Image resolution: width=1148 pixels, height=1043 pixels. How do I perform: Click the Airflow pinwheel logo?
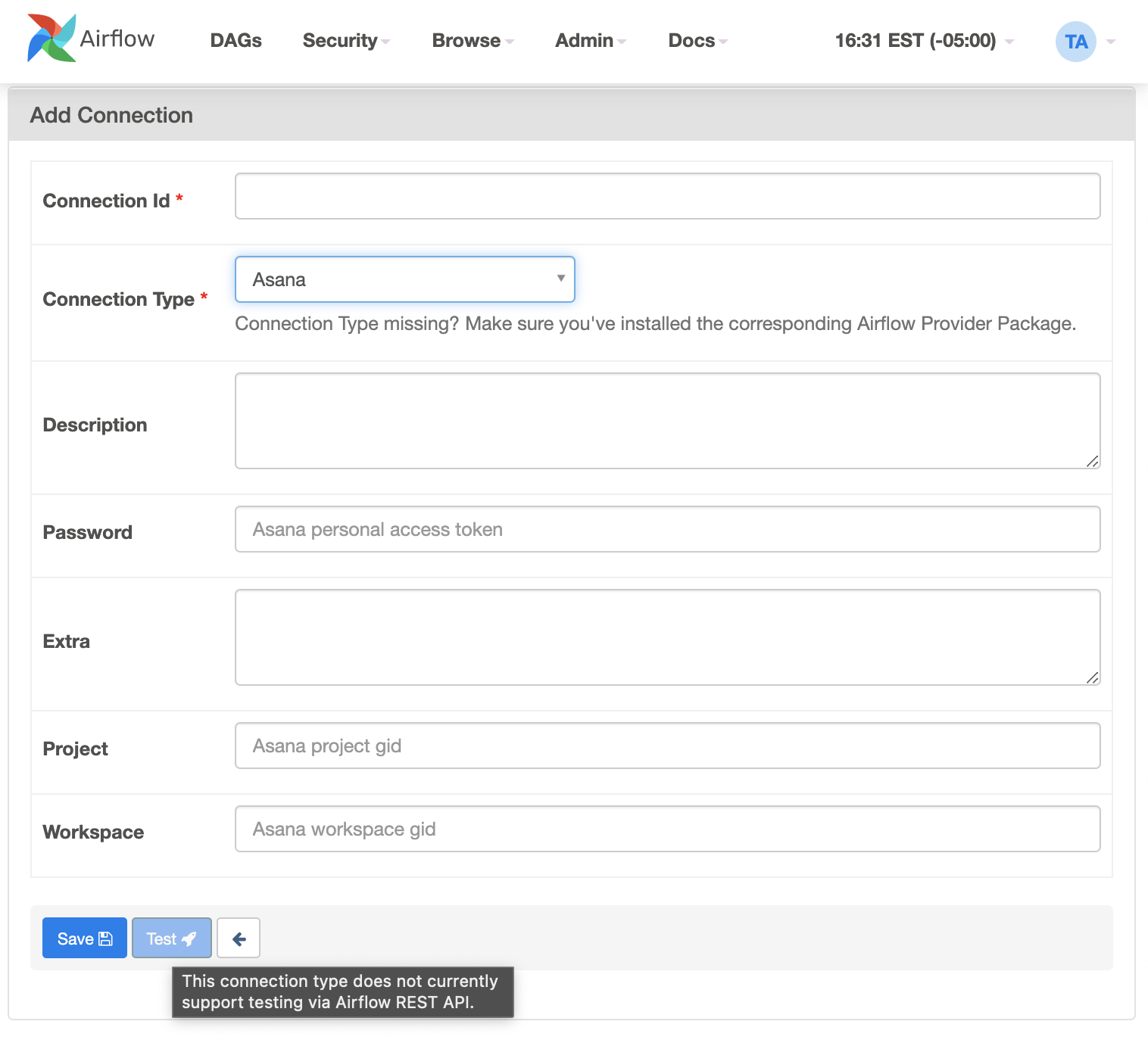51,38
